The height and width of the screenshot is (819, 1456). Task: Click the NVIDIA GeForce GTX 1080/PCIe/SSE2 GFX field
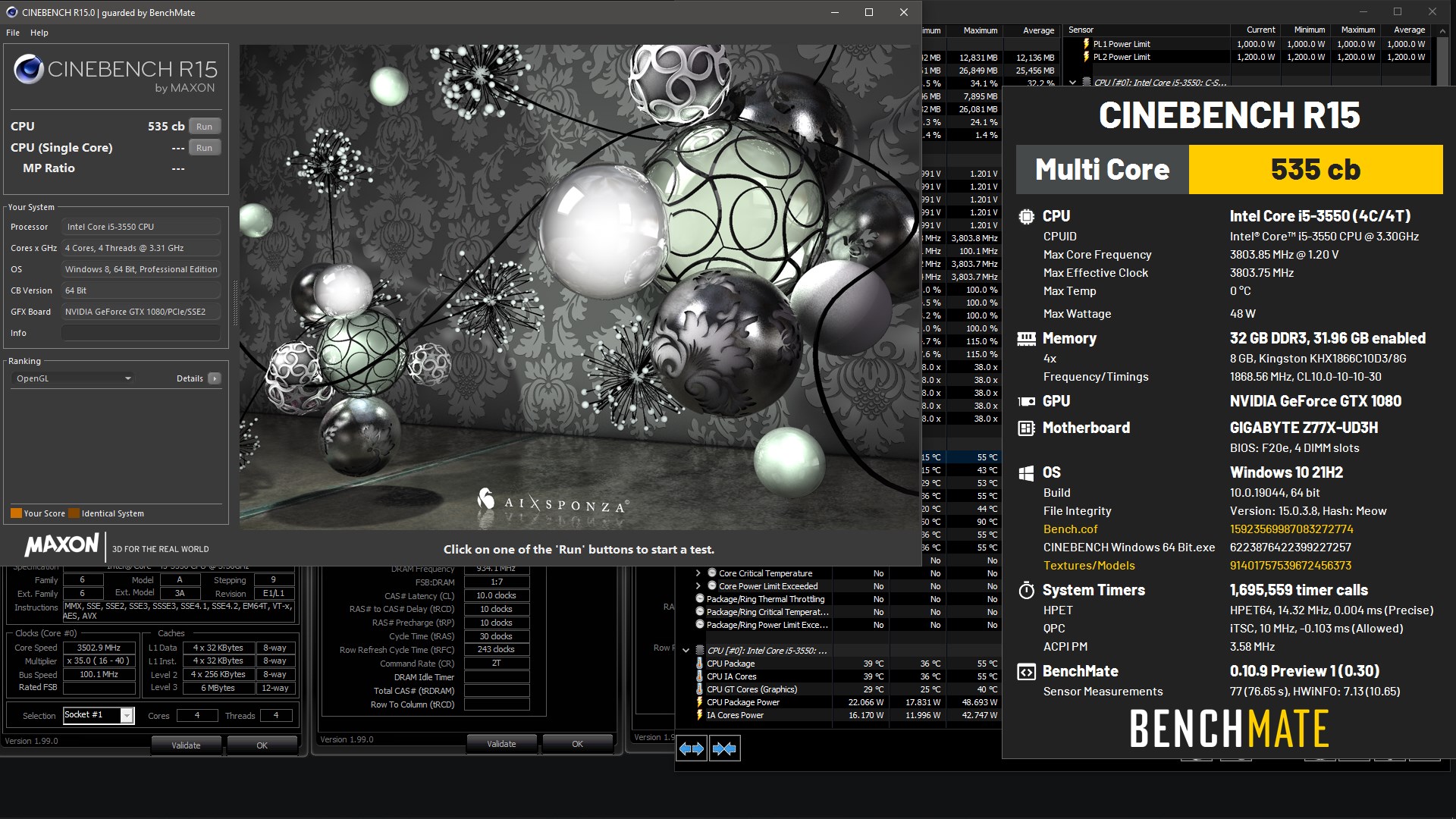tap(141, 312)
